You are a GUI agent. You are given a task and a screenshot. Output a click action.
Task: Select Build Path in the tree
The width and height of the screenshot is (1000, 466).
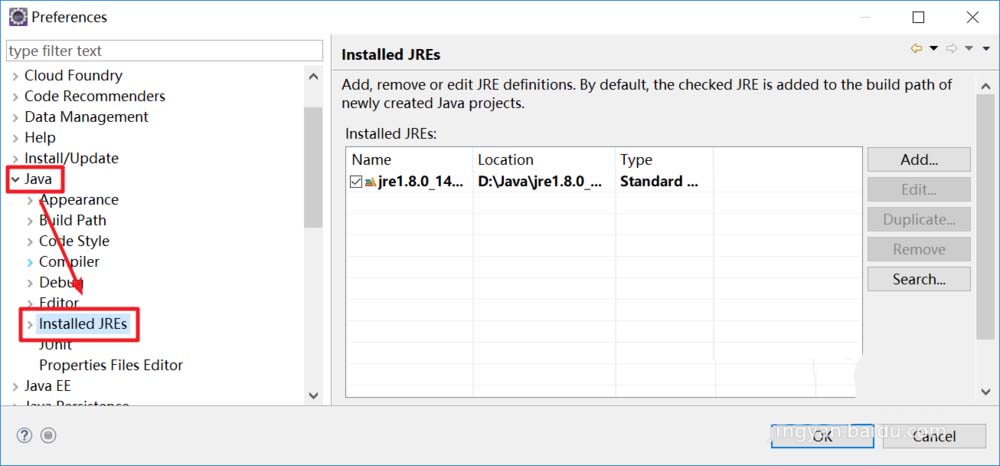[x=72, y=220]
